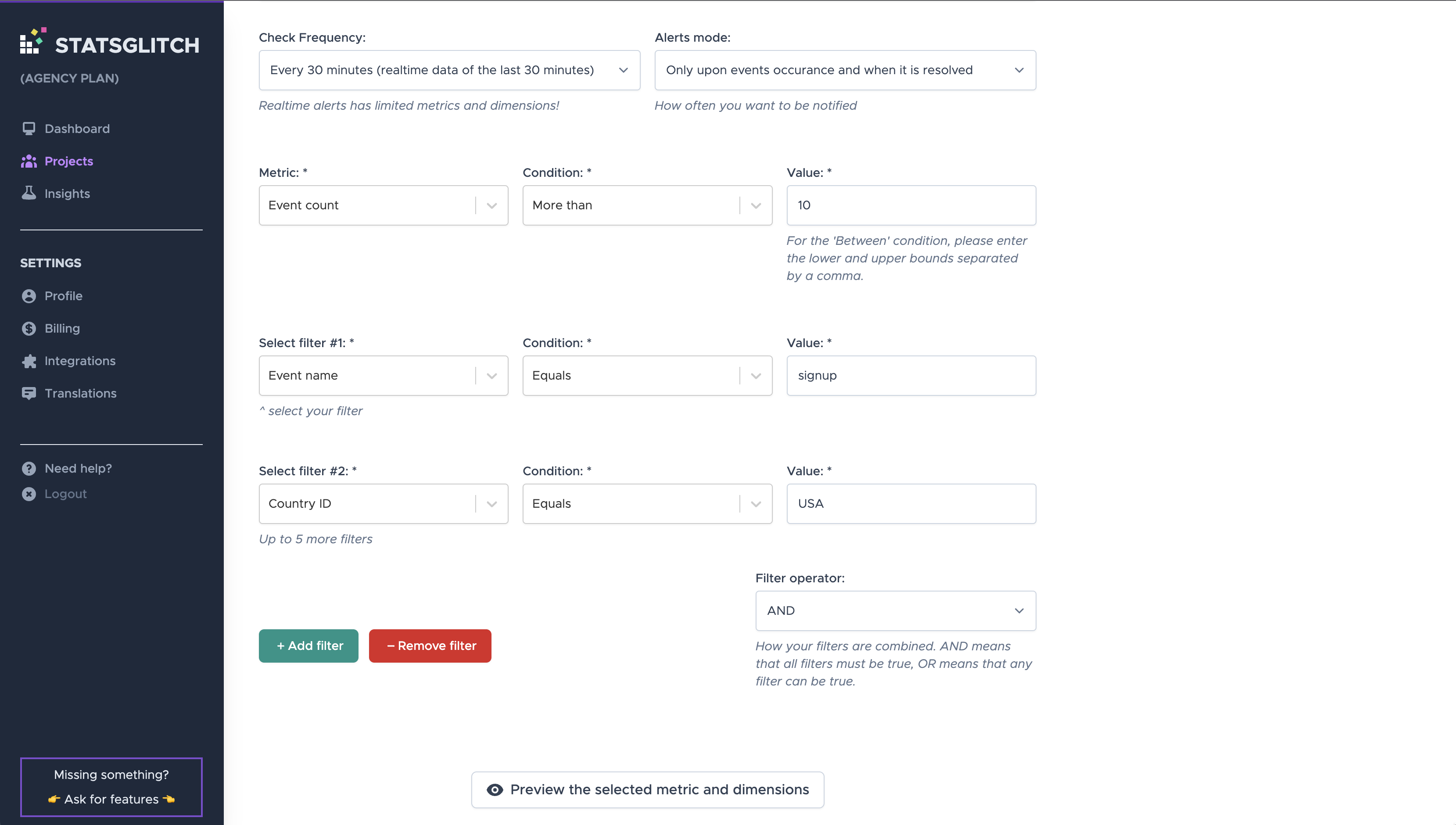Screen dimensions: 1456x825
Task: Click the "^ select your filter" hint
Action: 310,411
